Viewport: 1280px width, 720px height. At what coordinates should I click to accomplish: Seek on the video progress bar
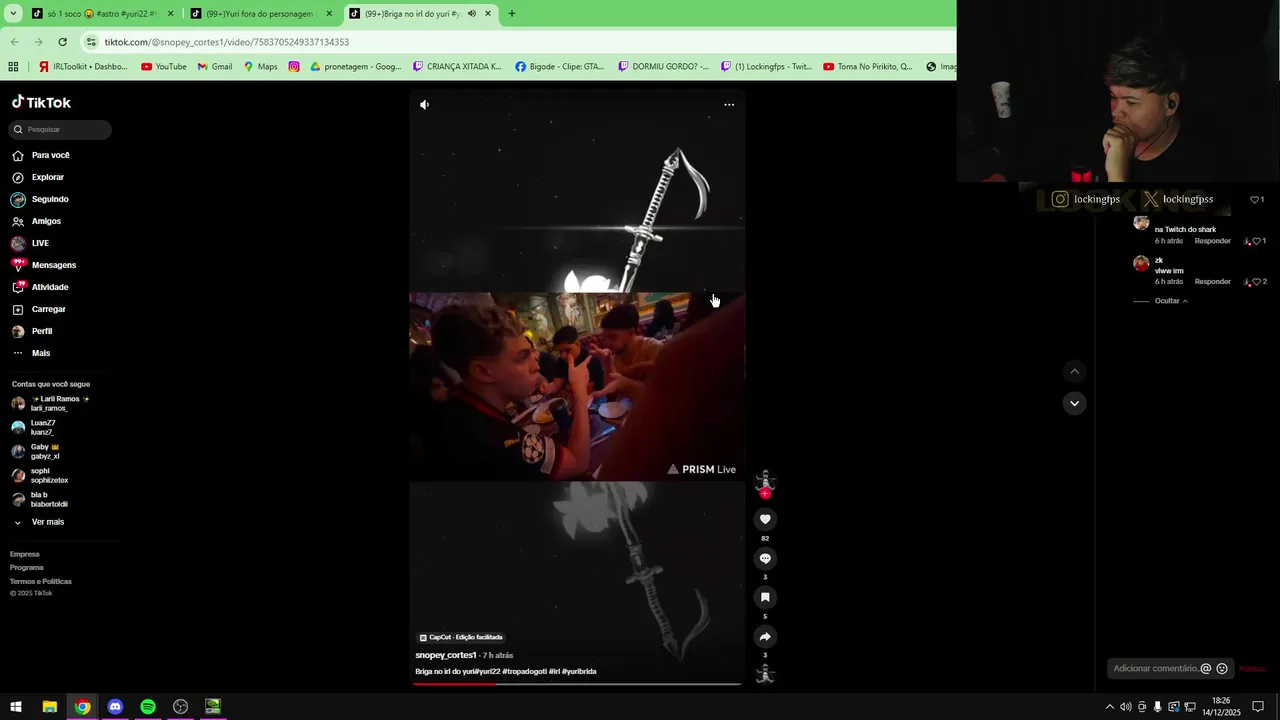[577, 684]
